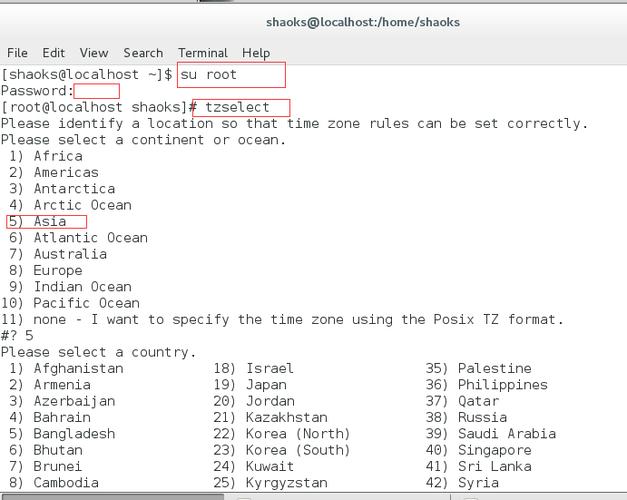This screenshot has width=627, height=500.
Task: Click the '6) Bhutan' country entry
Action: tap(46, 450)
